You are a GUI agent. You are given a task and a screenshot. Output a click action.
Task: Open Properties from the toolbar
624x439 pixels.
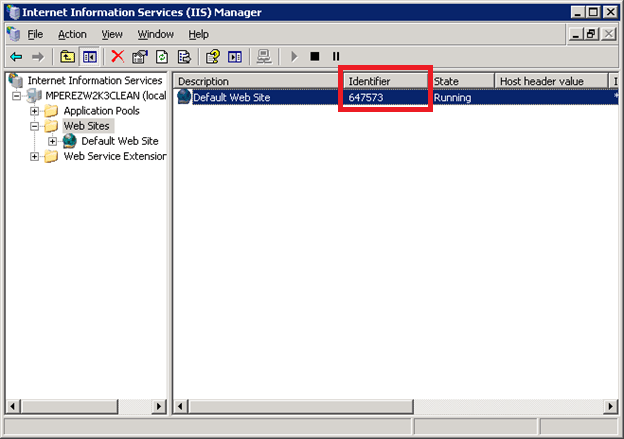click(x=141, y=57)
